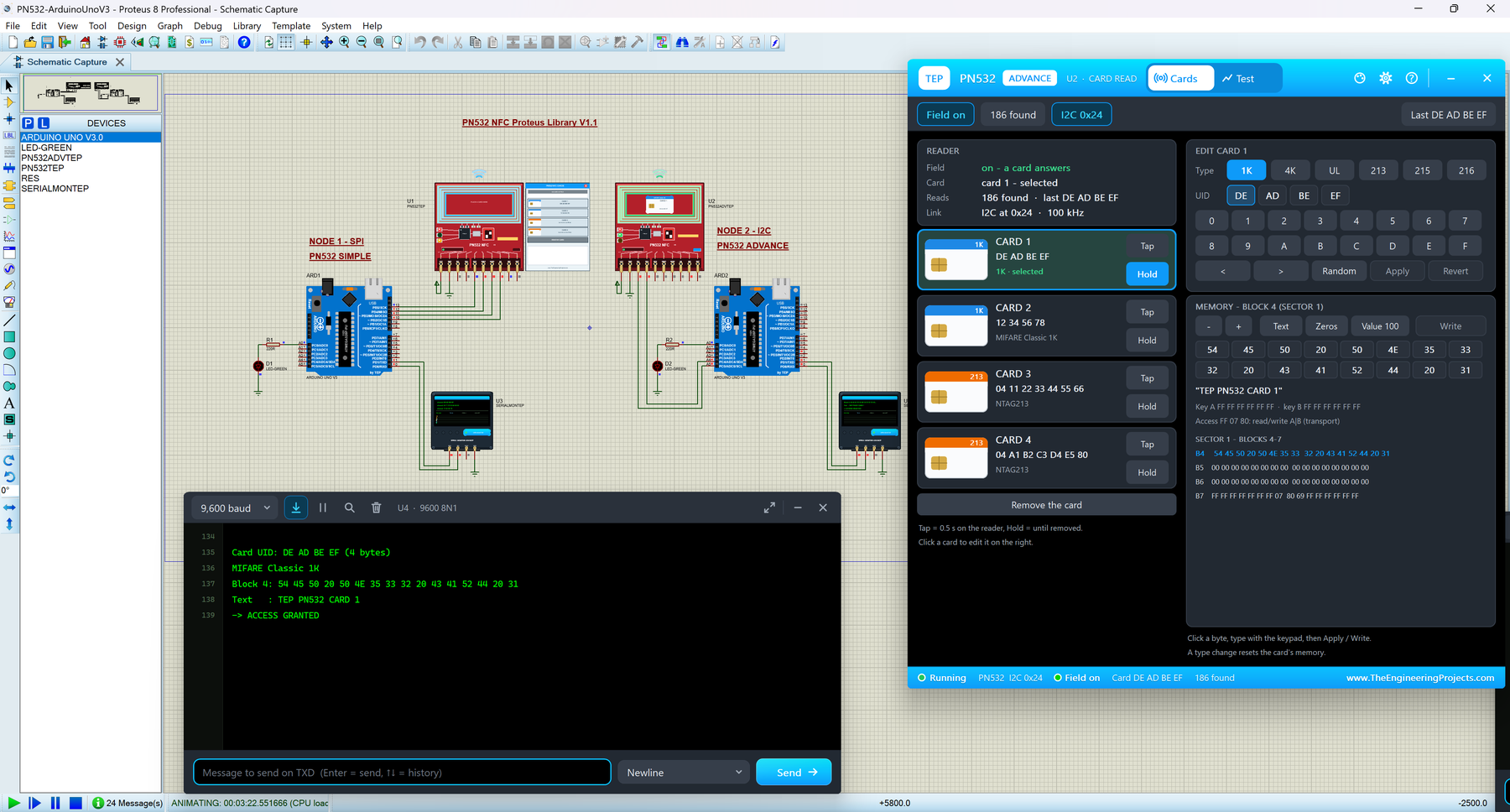
Task: Click the zoom in magnifier toolbar icon
Action: click(x=344, y=42)
